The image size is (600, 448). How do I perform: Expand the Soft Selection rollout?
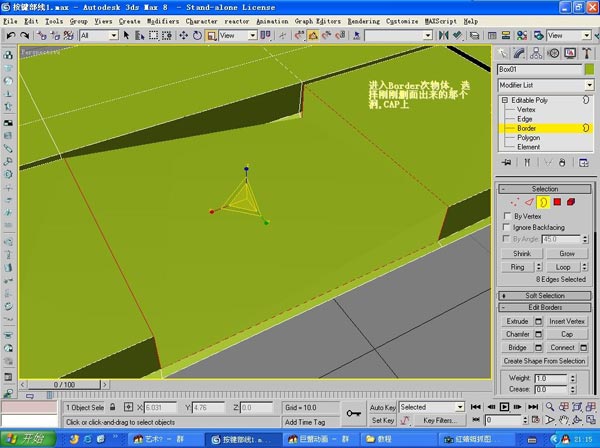(x=545, y=295)
